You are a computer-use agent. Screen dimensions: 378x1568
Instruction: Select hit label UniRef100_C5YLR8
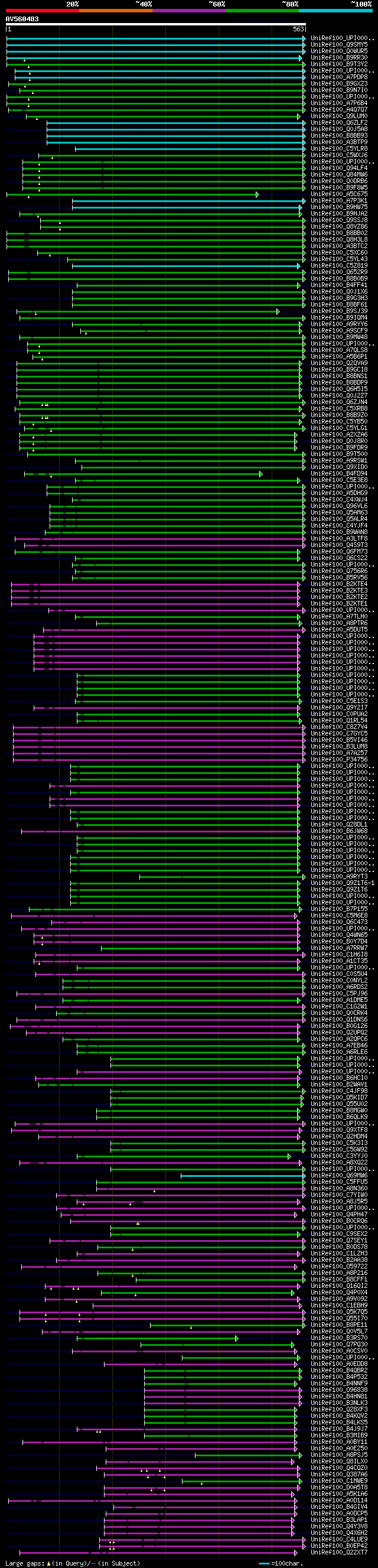339,148
